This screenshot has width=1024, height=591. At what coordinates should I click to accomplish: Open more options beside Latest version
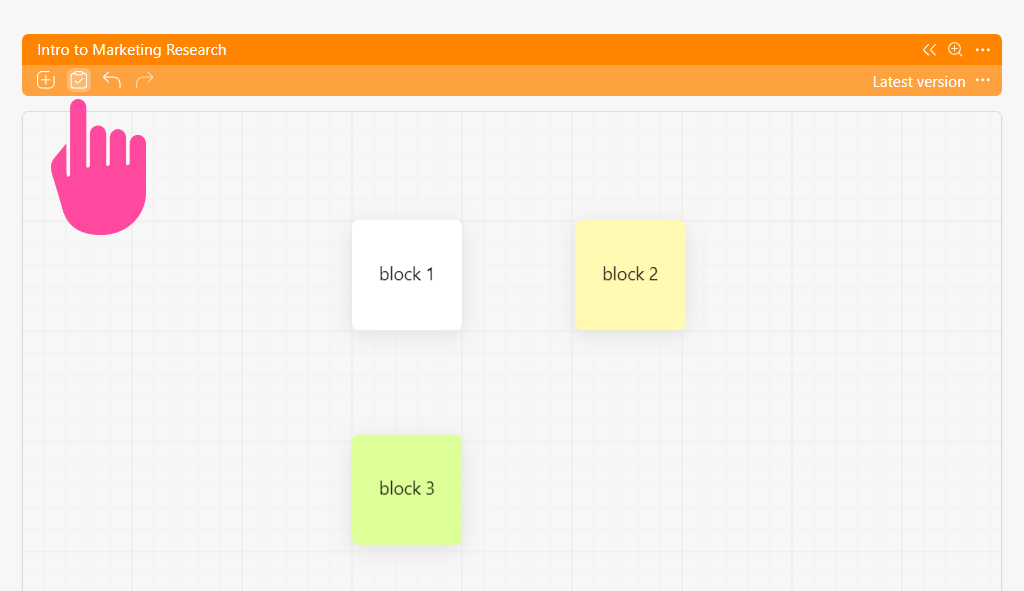point(983,80)
